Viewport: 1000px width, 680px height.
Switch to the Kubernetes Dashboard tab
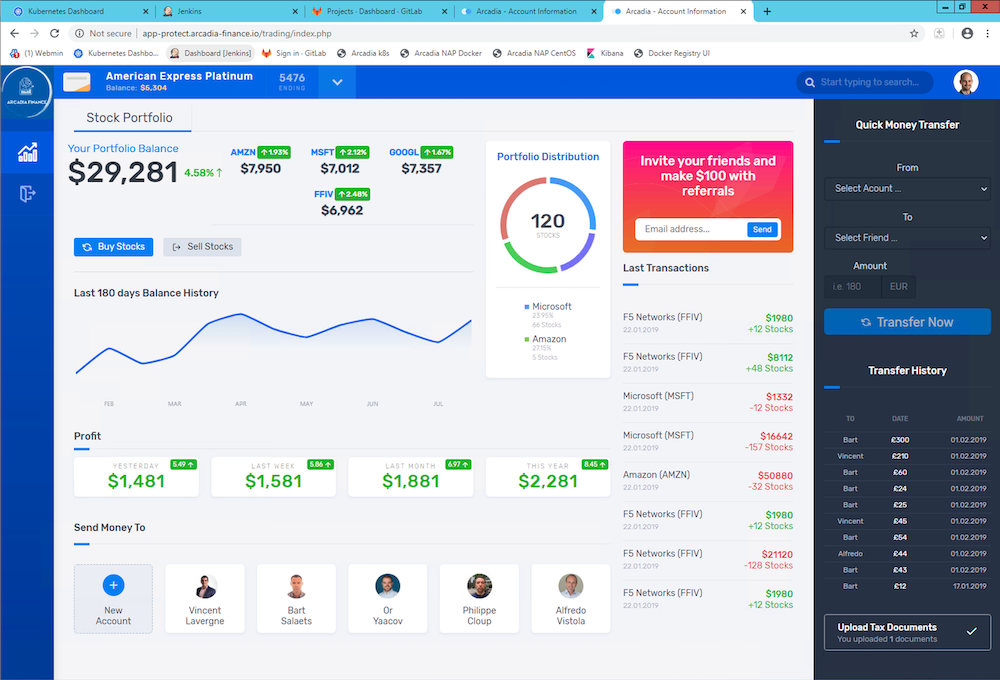80,11
